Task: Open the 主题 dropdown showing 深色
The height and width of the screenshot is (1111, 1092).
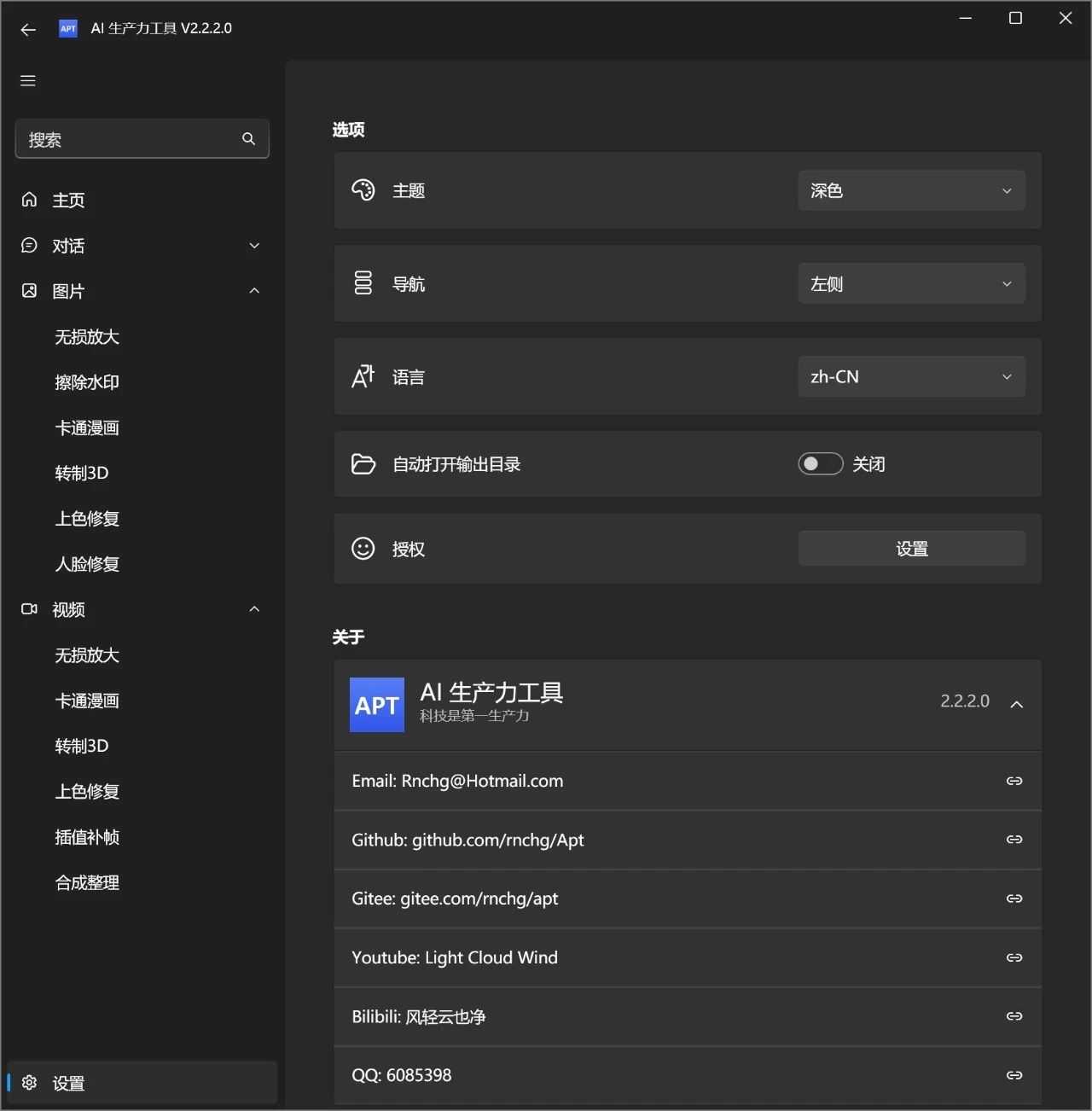Action: (912, 190)
